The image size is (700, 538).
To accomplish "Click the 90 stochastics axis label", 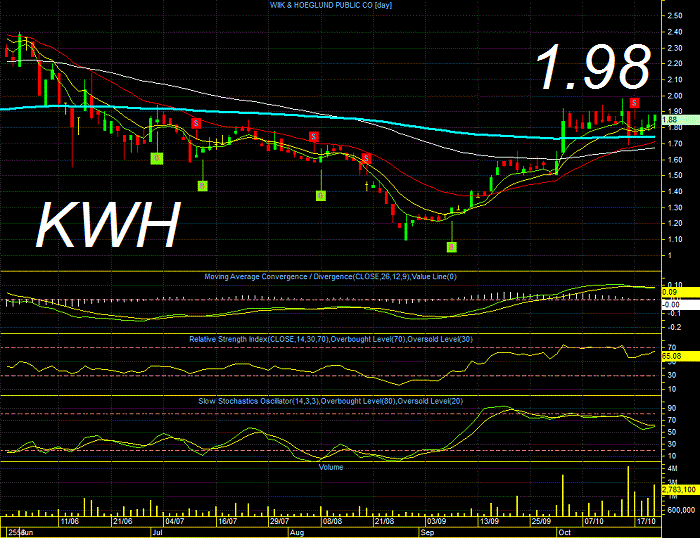I will [672, 408].
